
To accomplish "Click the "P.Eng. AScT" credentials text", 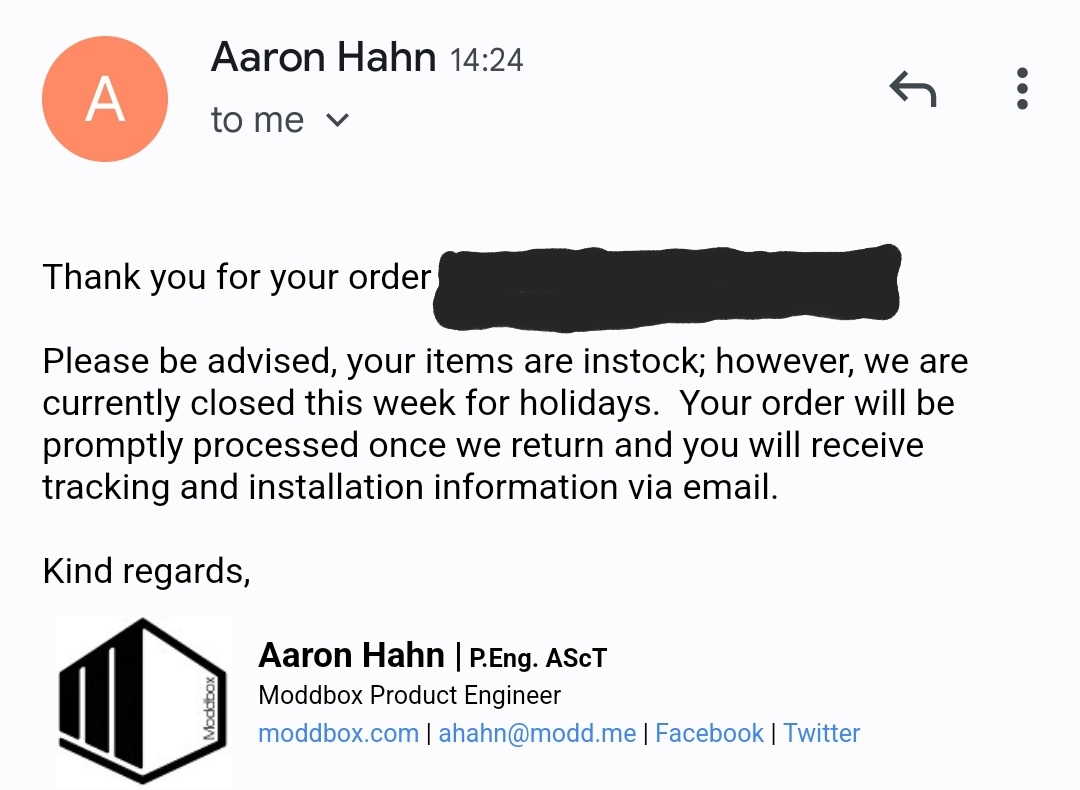I will click(x=538, y=658).
